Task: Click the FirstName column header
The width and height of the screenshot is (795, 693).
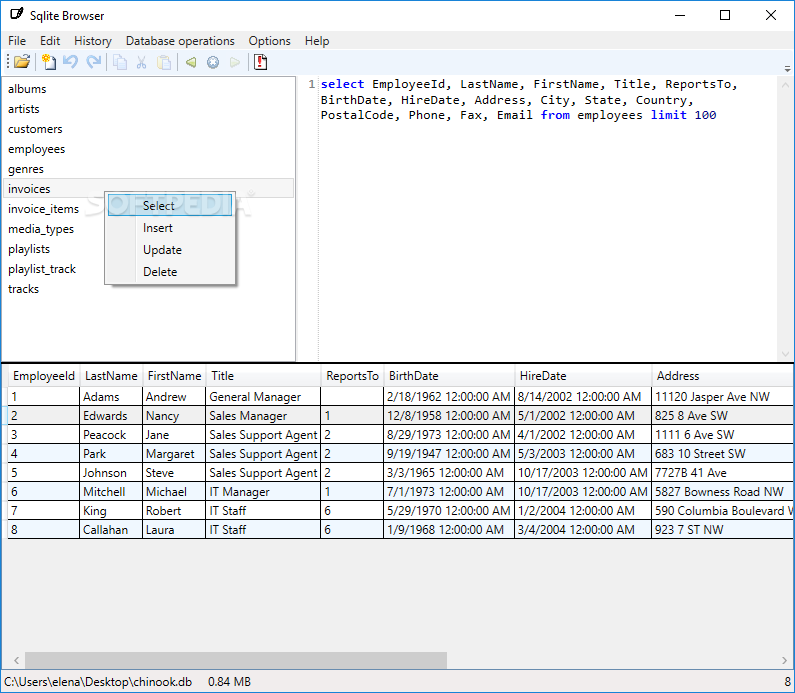Action: coord(174,376)
